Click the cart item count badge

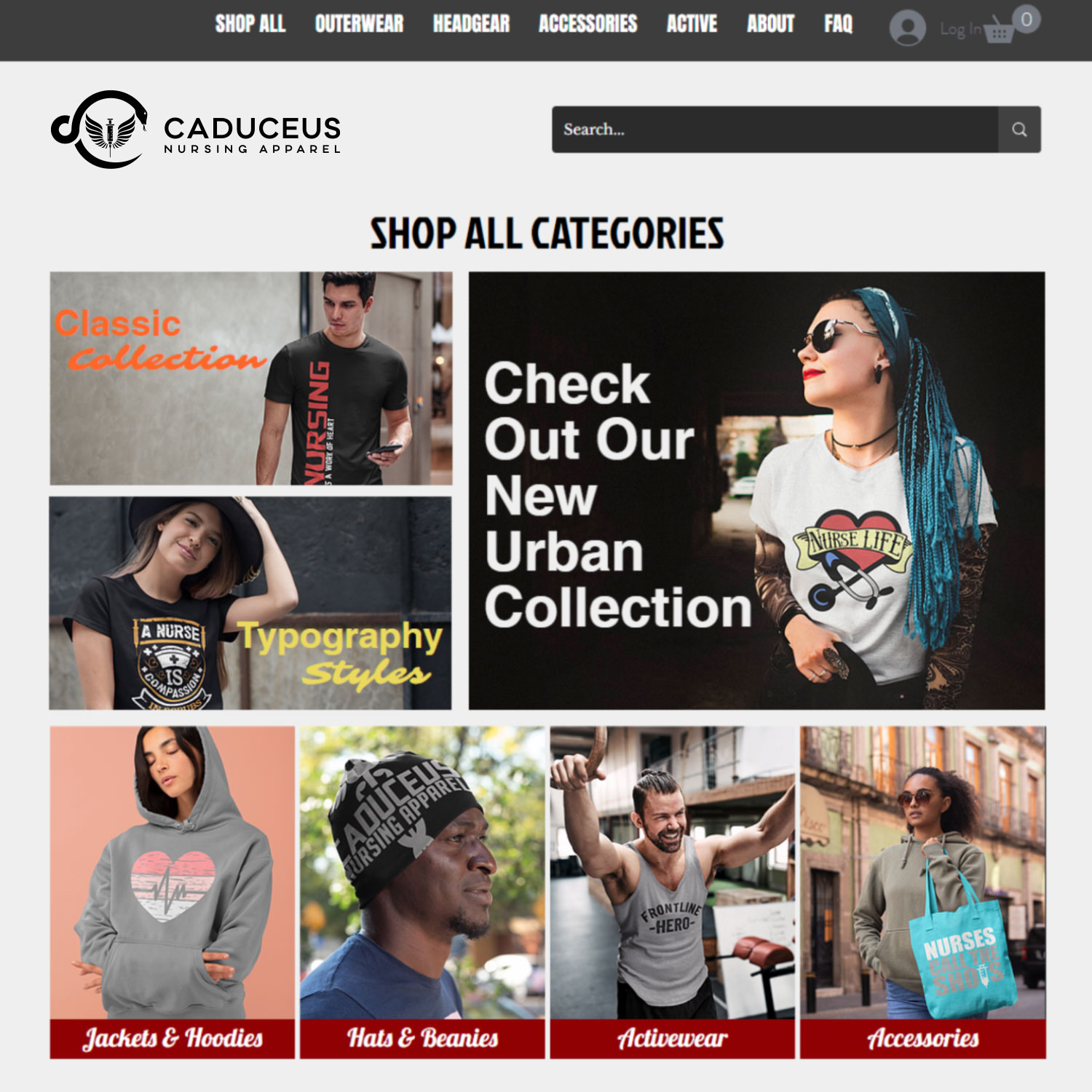1026,19
